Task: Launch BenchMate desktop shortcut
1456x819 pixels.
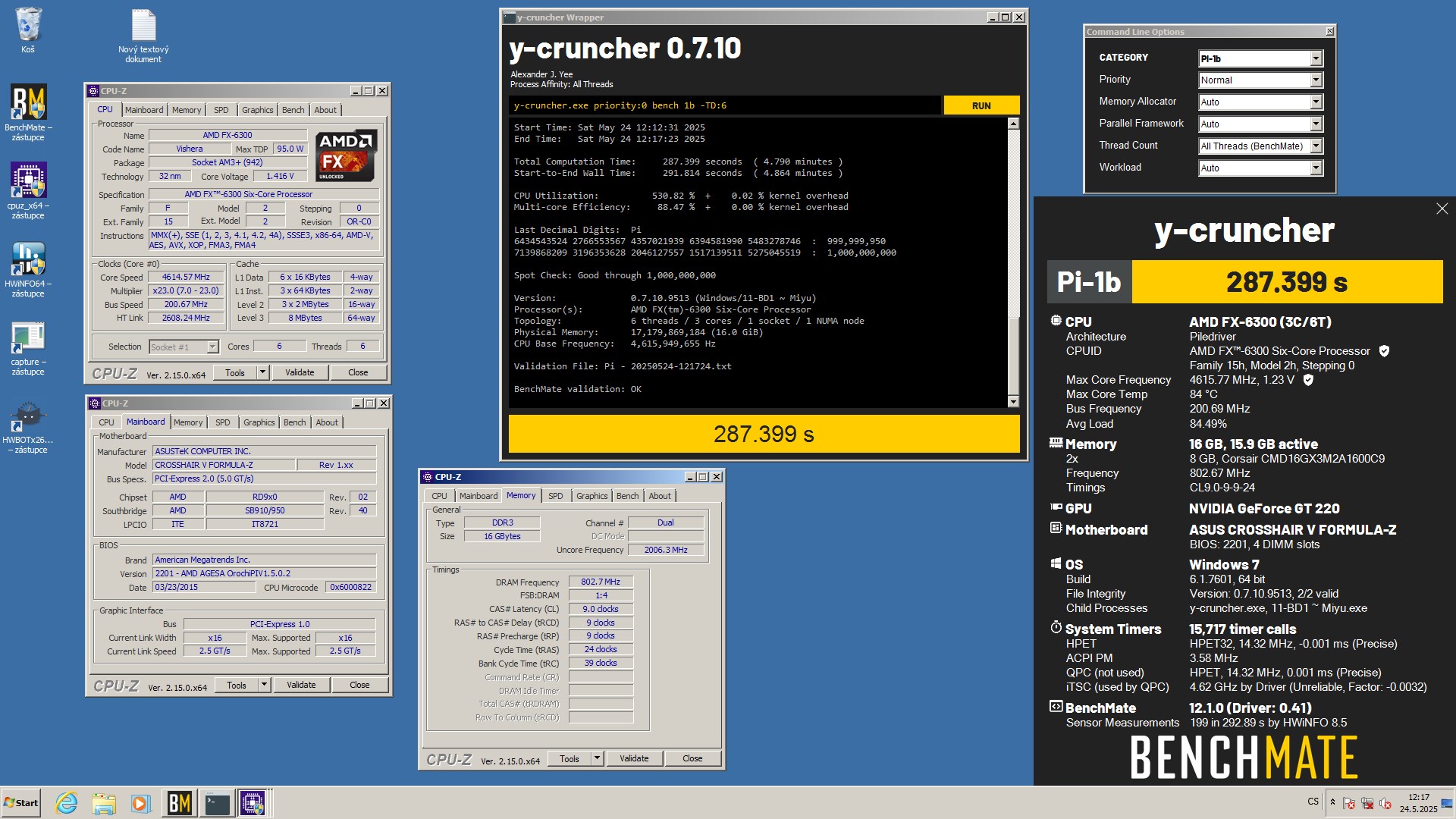Action: (x=28, y=112)
